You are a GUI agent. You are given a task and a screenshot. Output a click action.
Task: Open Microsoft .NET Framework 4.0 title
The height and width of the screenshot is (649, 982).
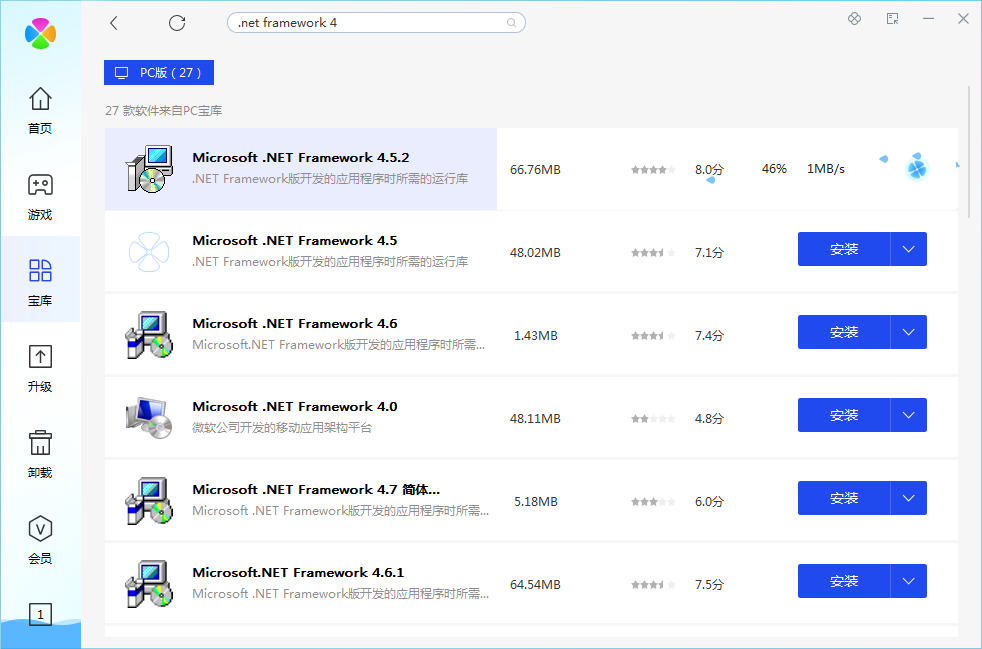294,407
